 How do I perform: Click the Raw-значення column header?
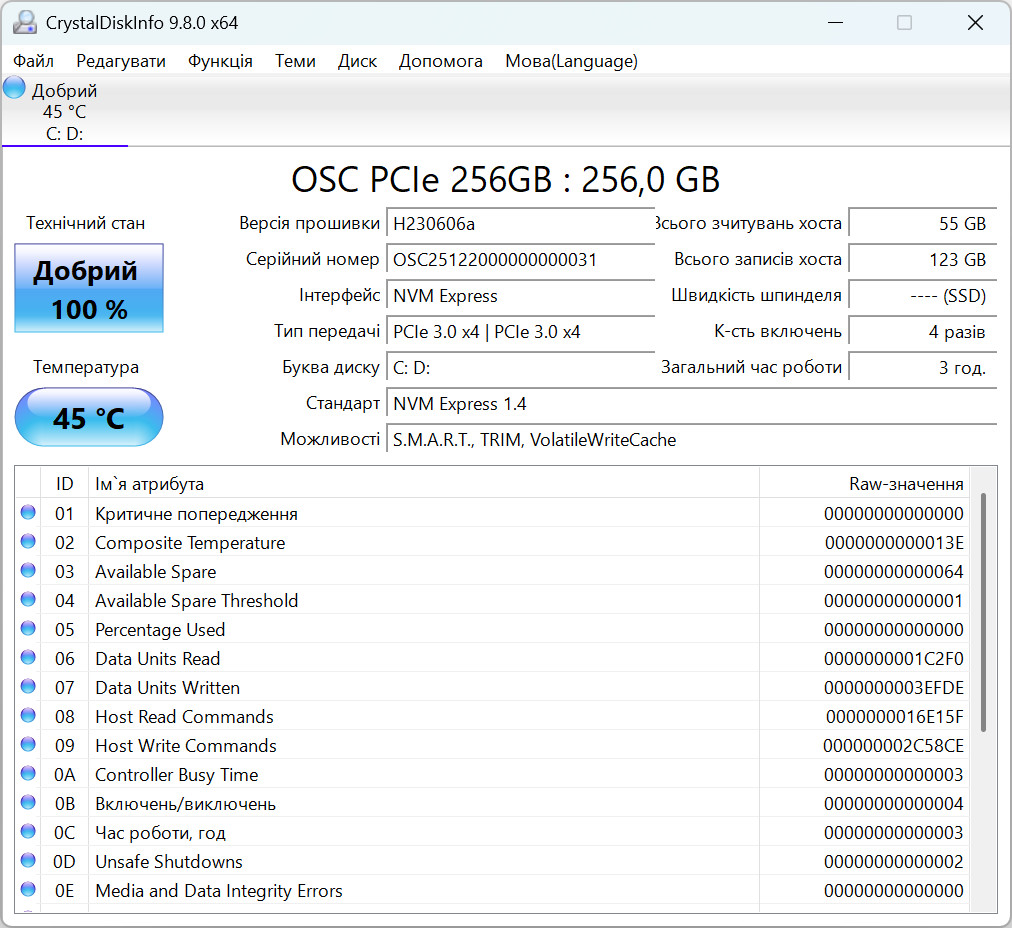864,484
